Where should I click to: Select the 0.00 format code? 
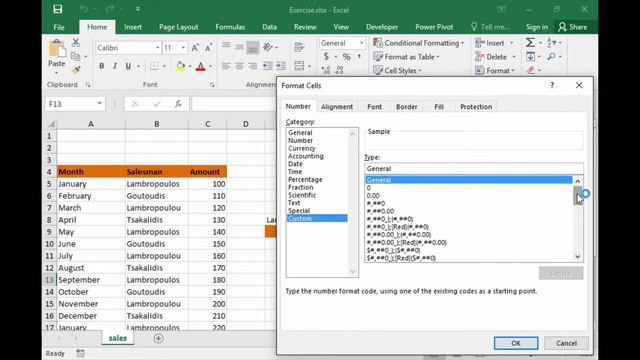click(x=373, y=196)
